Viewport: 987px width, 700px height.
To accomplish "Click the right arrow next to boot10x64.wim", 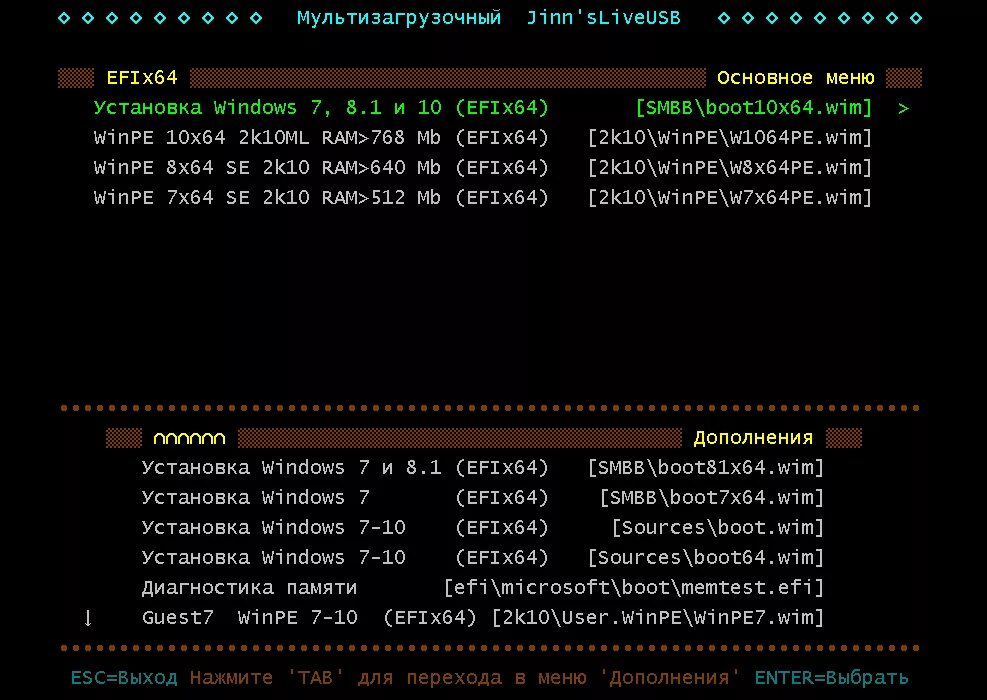I will [903, 108].
